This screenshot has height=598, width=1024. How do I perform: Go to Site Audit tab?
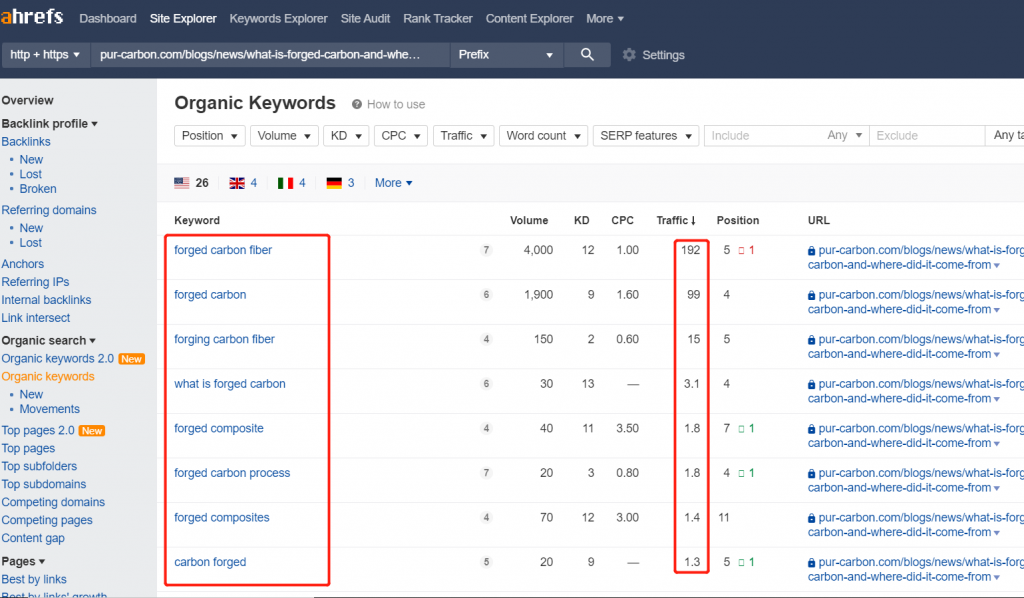click(x=365, y=18)
